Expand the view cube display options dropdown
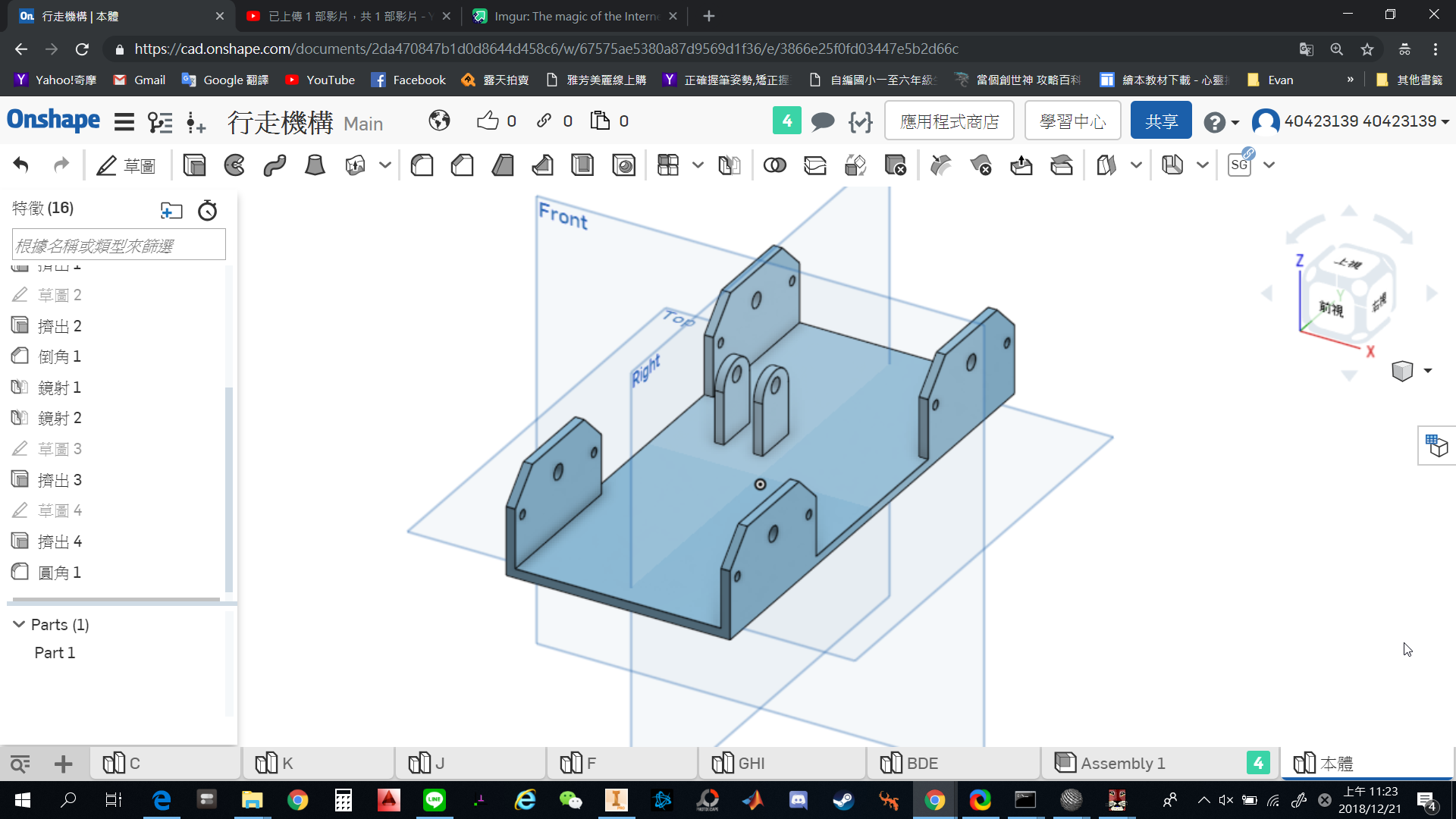 click(1428, 371)
